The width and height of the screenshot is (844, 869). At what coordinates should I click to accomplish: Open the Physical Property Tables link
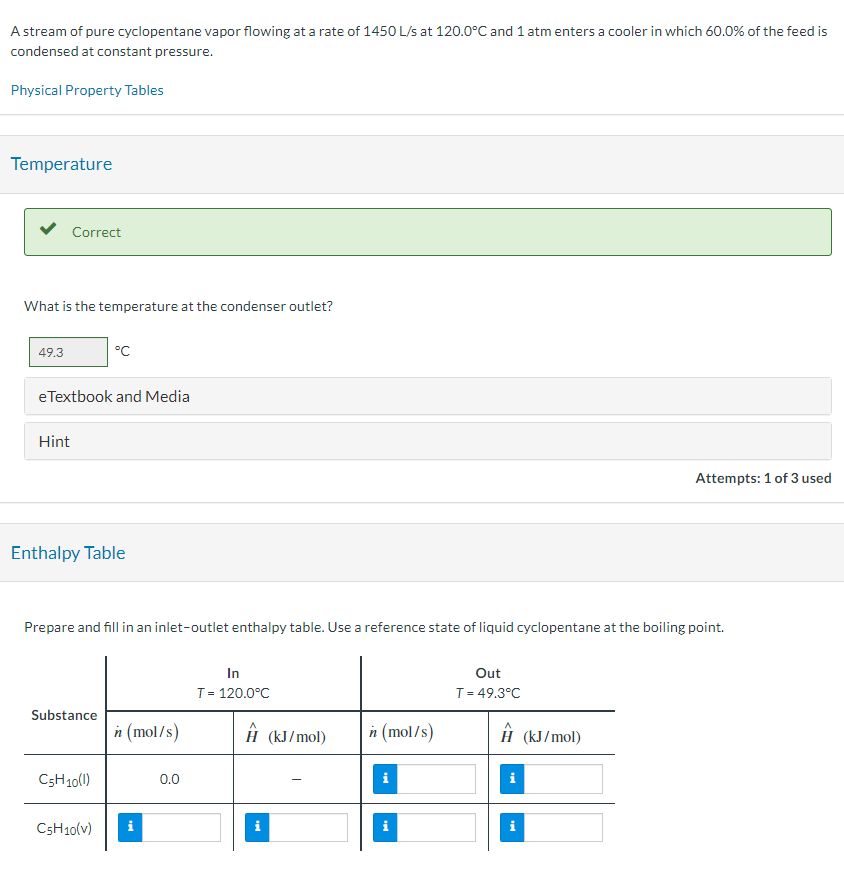(87, 90)
